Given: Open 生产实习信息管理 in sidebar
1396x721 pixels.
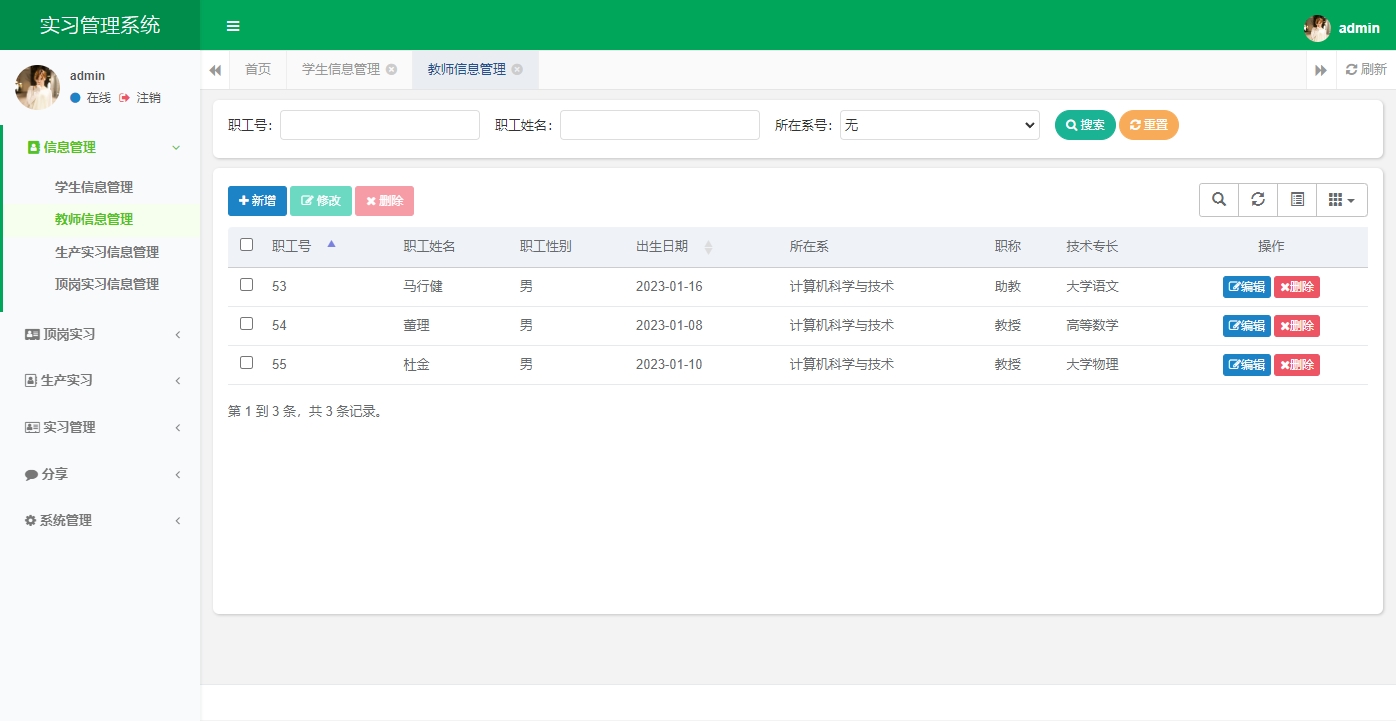Looking at the screenshot, I should 107,252.
